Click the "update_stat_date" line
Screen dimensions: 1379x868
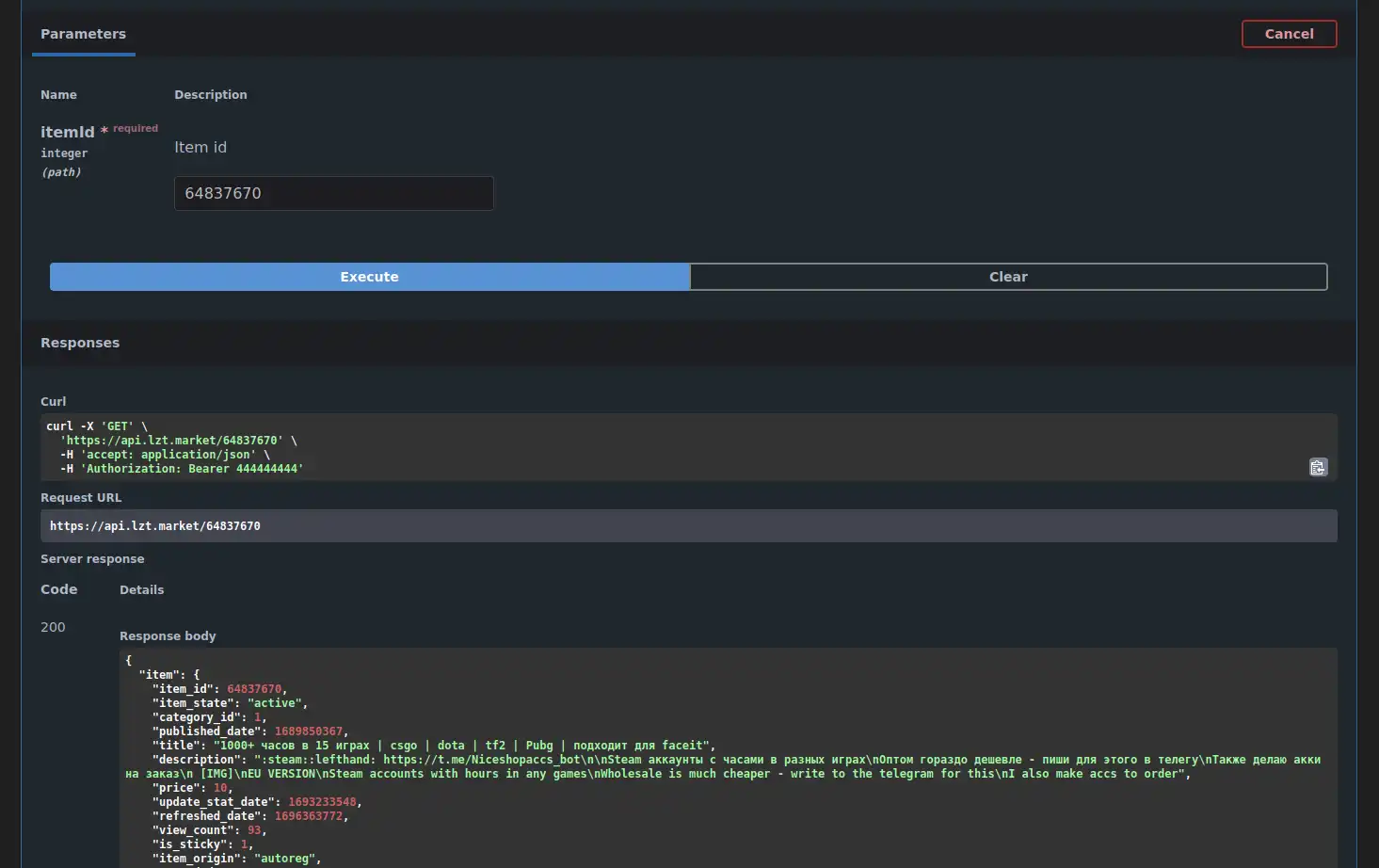coord(257,802)
